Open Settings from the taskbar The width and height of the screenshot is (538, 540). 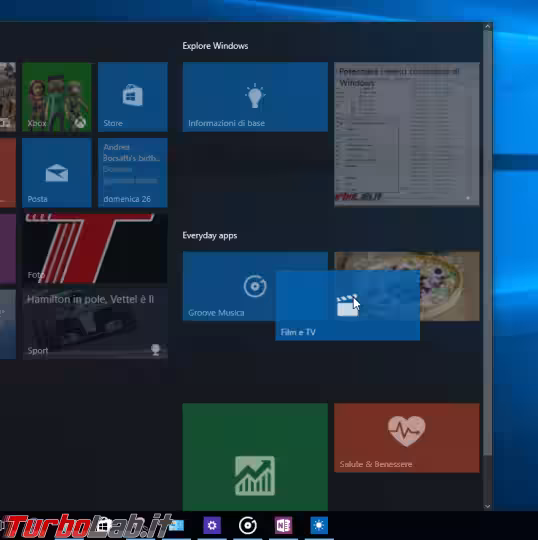pyautogui.click(x=212, y=525)
